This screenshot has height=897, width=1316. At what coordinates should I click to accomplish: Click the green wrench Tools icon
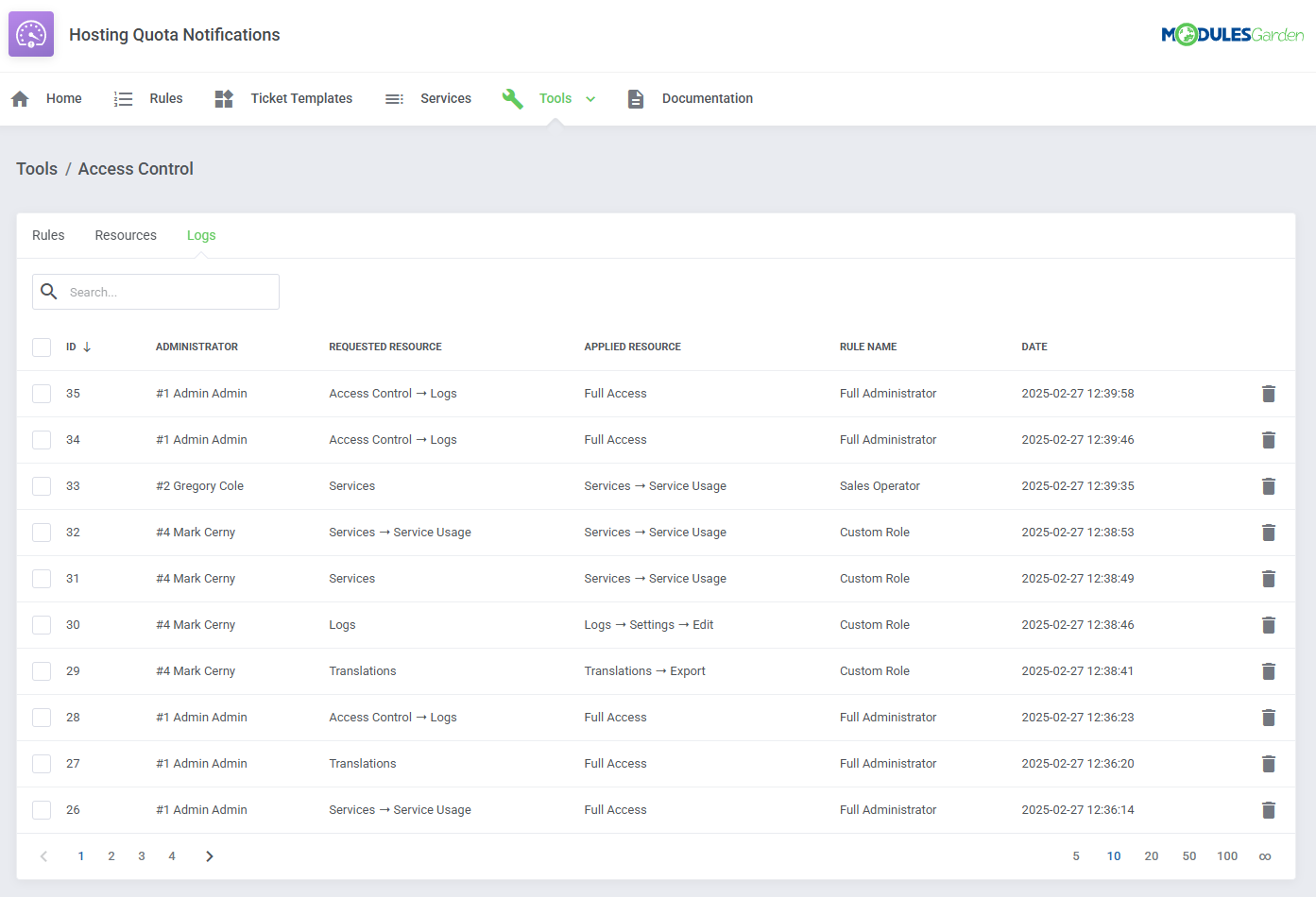pyautogui.click(x=512, y=97)
